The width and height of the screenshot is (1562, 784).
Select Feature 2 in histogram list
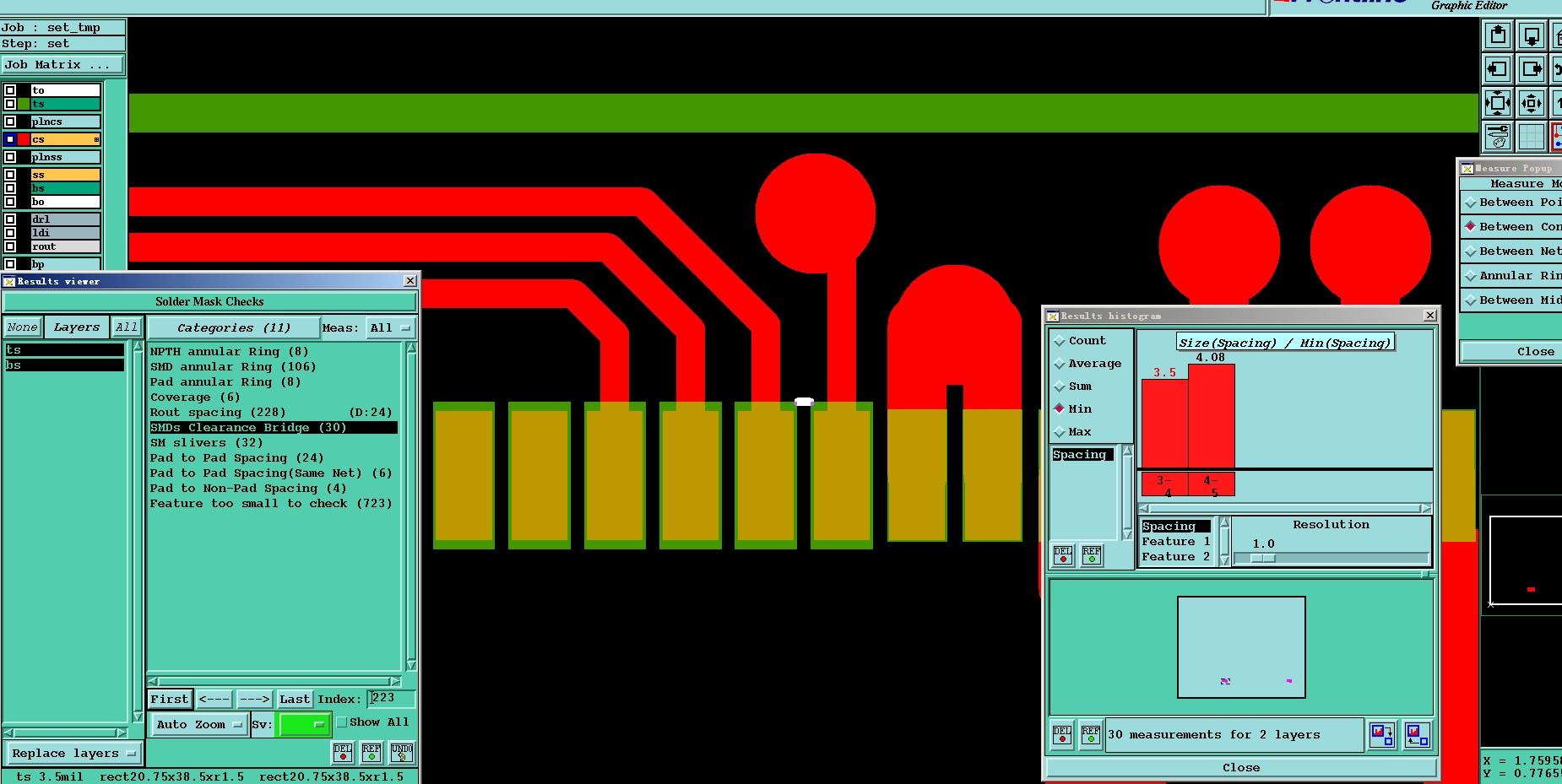[x=1176, y=557]
